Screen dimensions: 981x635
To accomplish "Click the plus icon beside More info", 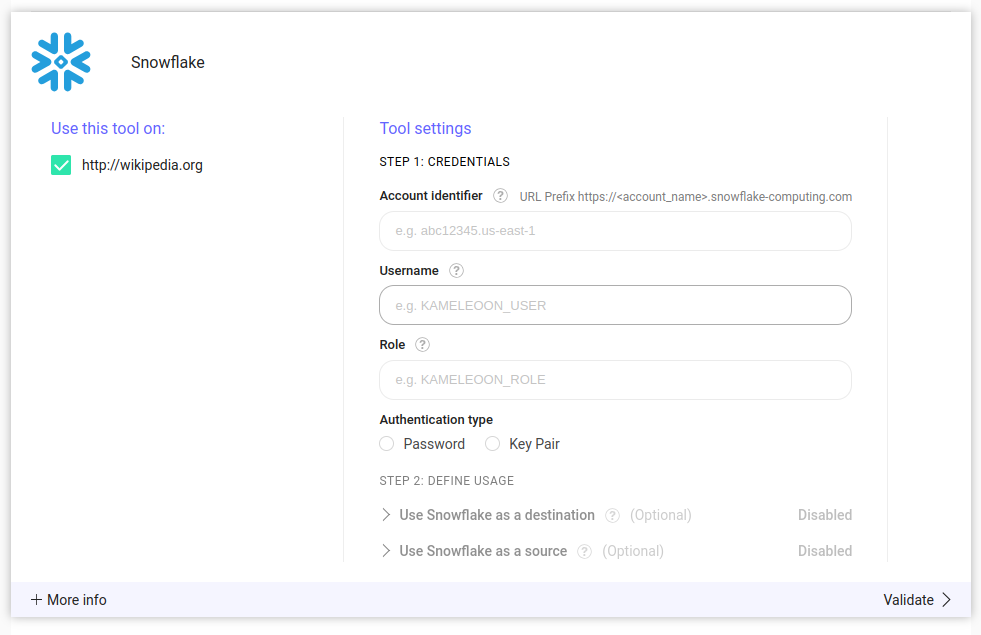I will [x=37, y=600].
